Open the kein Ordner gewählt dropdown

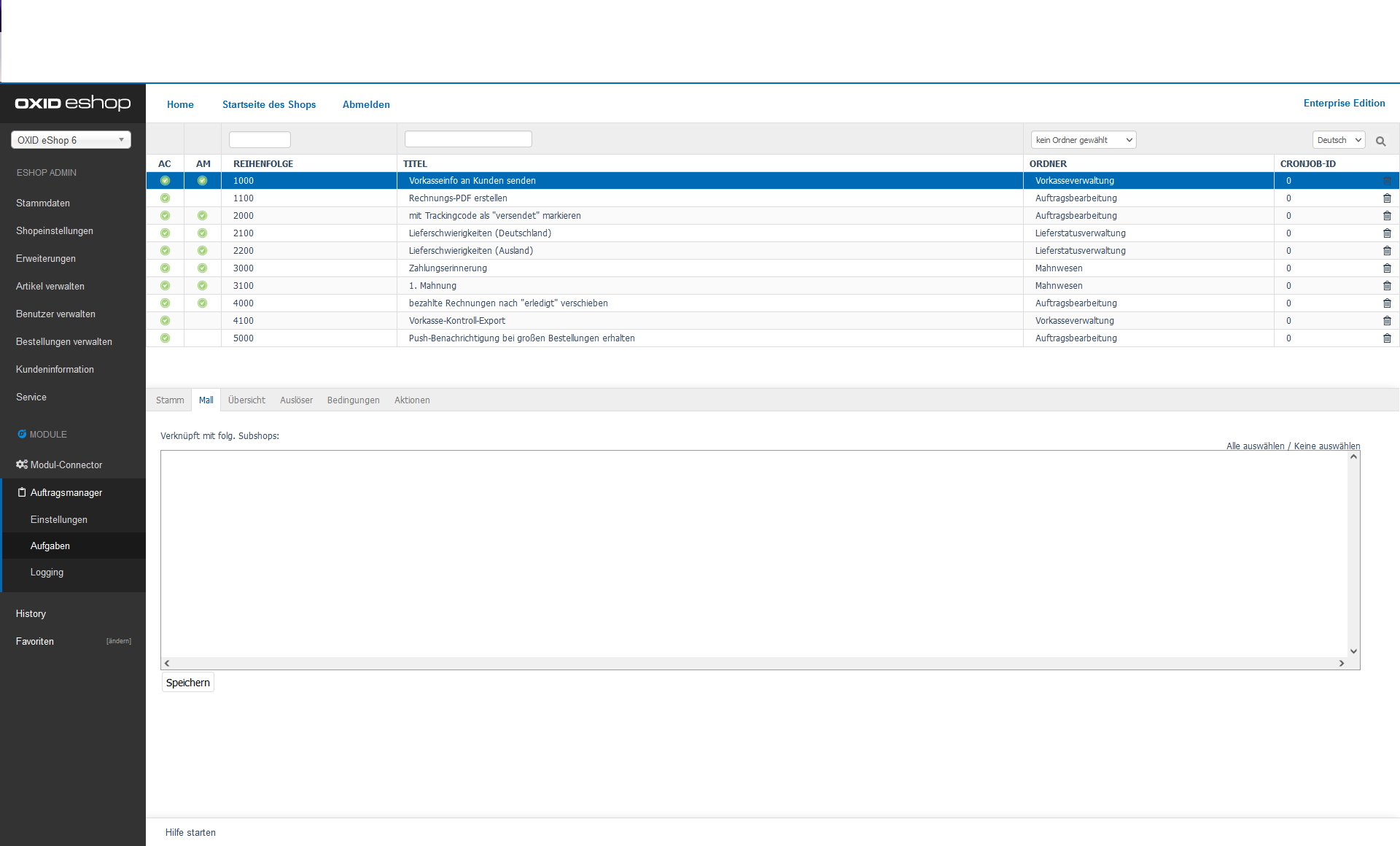[1083, 140]
